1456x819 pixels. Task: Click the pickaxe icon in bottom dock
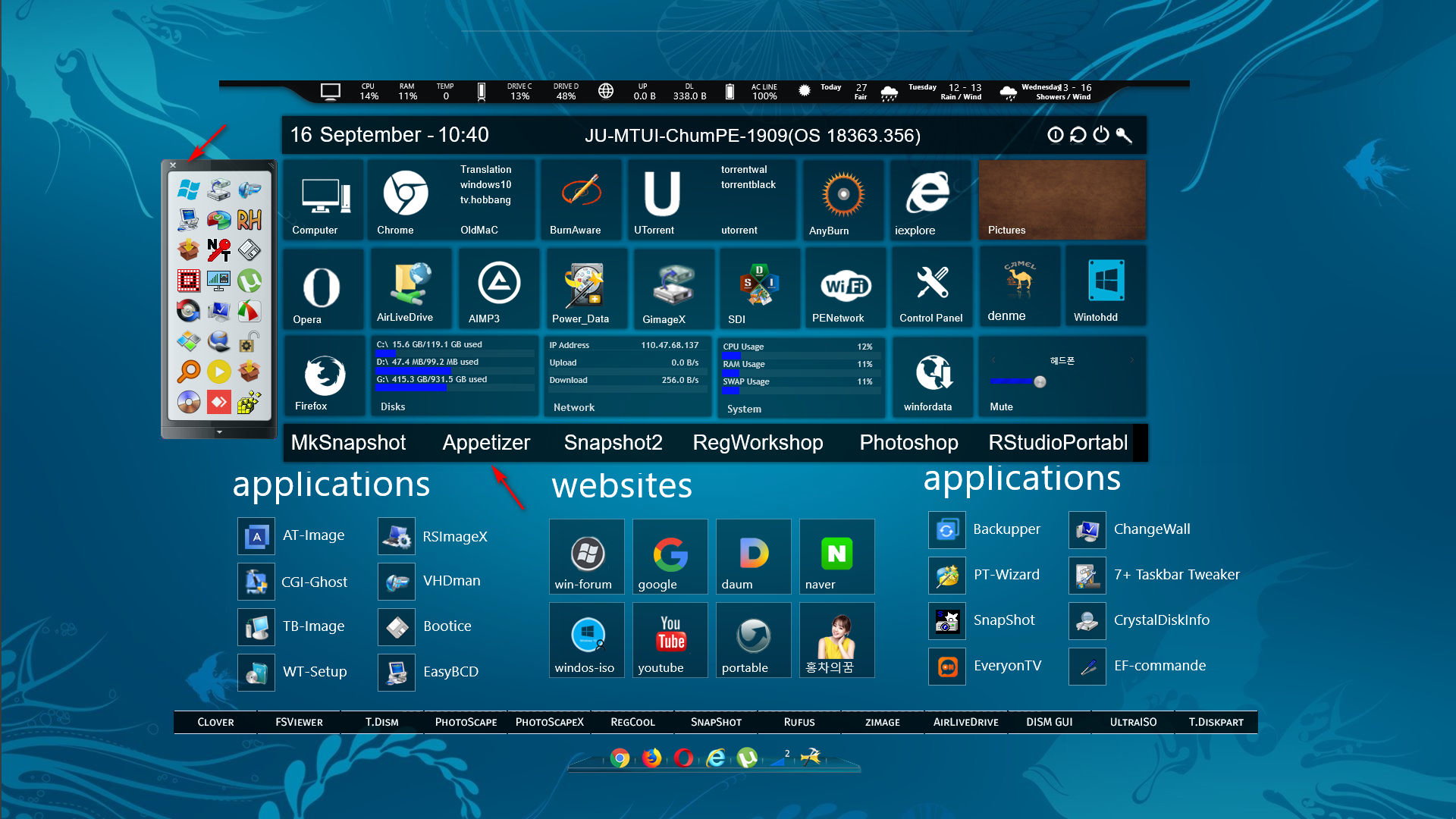tap(811, 756)
